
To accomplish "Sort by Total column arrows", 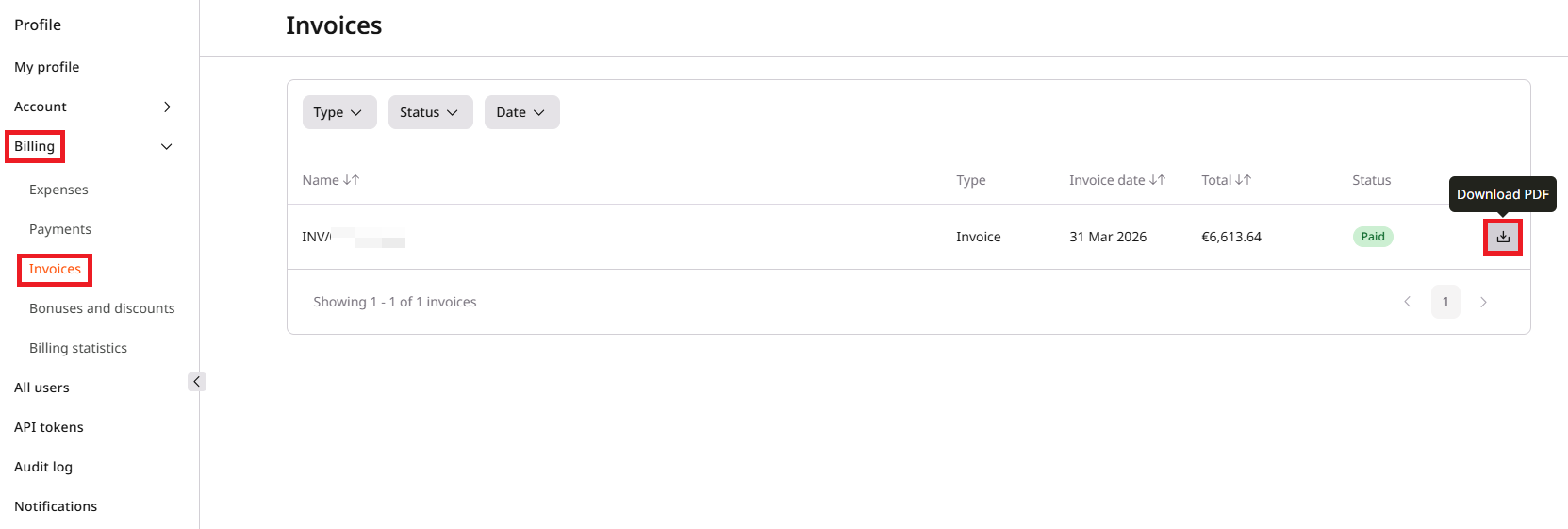I will (x=1244, y=180).
